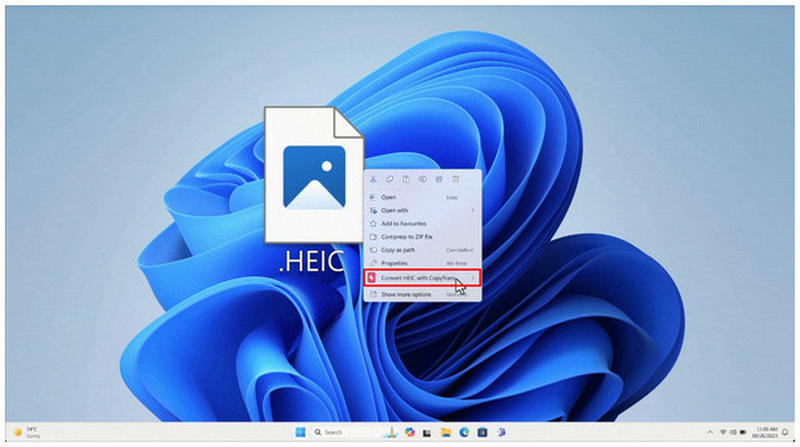
Task: Open the black Task View icon on taskbar
Action: [x=427, y=433]
